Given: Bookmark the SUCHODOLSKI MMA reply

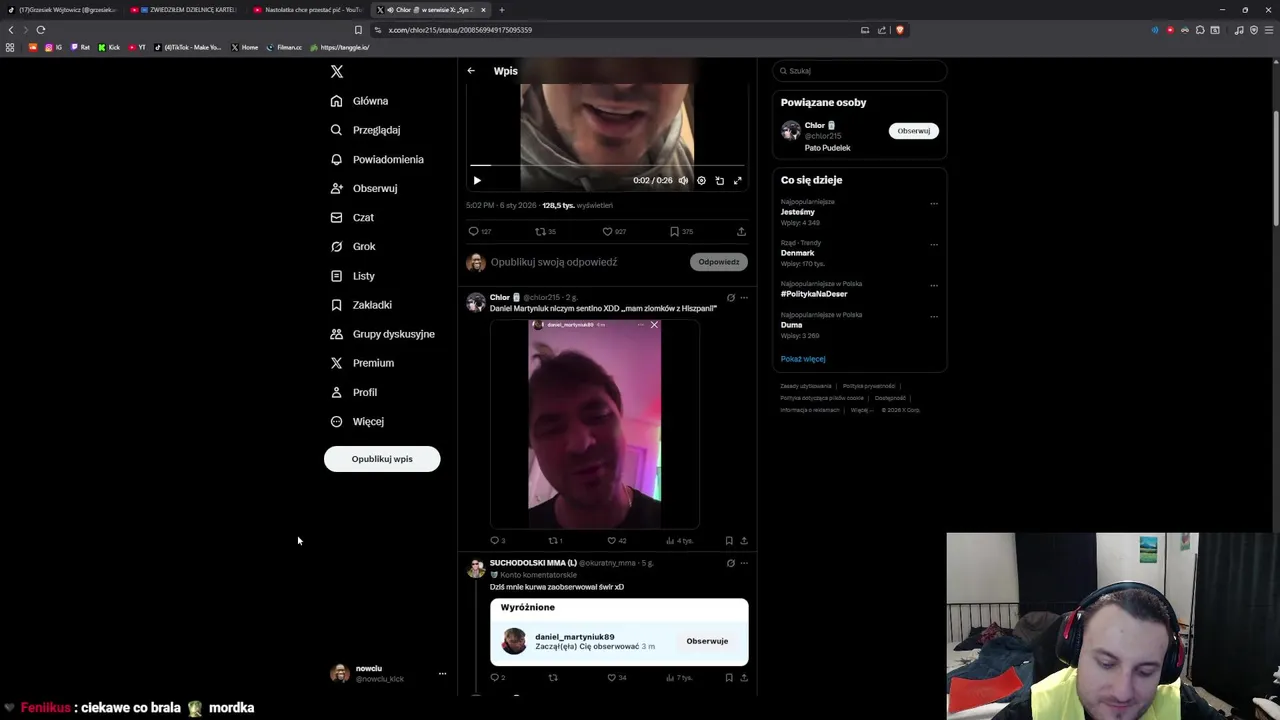Looking at the screenshot, I should (x=729, y=678).
